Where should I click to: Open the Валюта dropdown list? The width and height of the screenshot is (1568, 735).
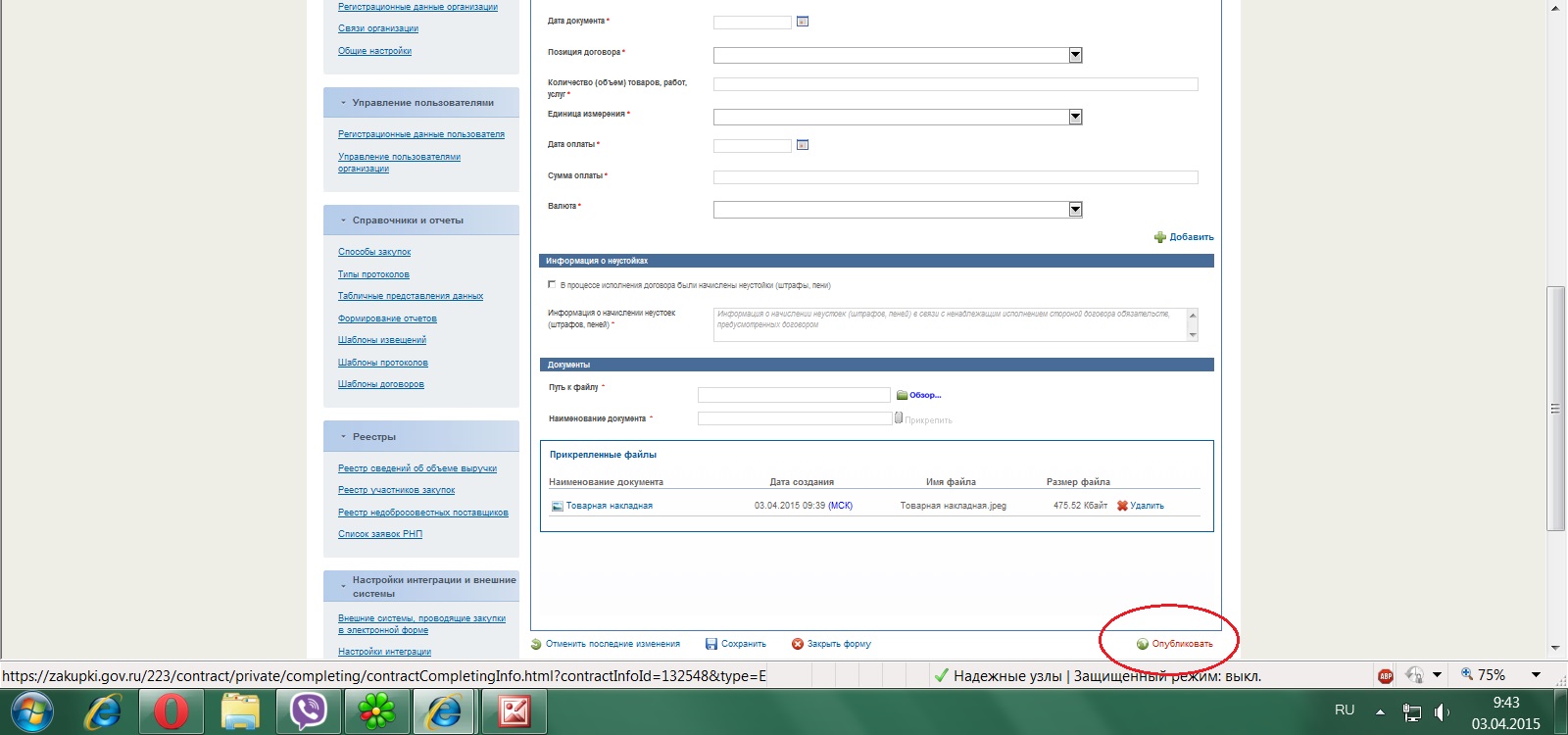[x=1075, y=209]
